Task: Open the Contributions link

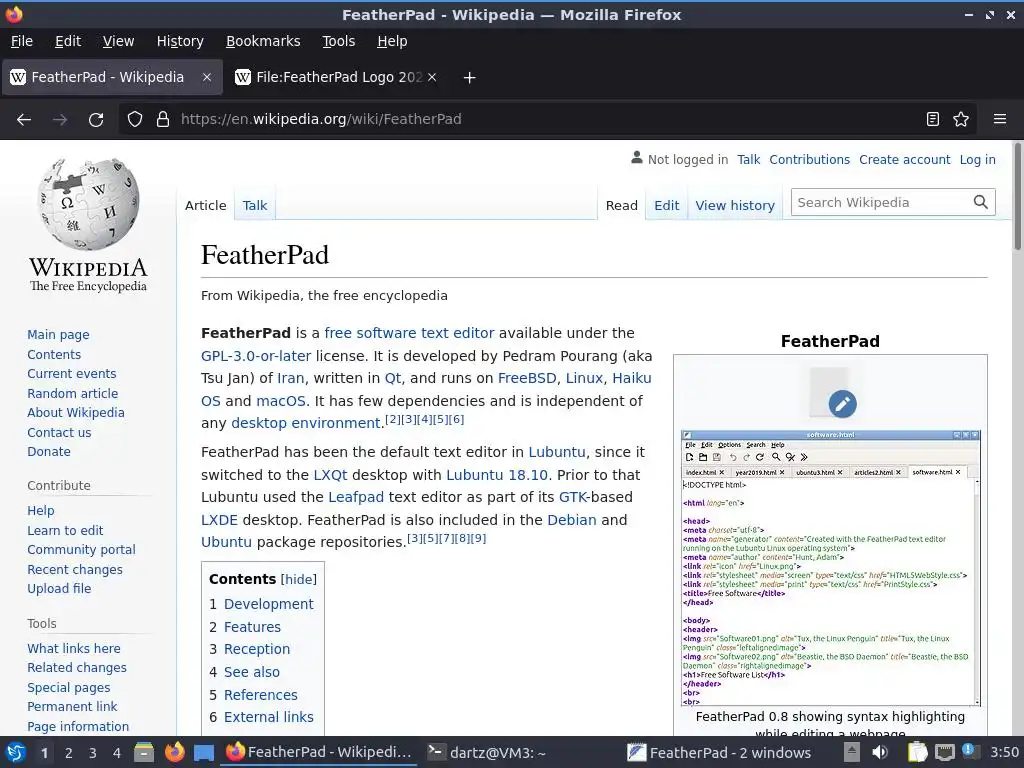Action: pyautogui.click(x=809, y=159)
